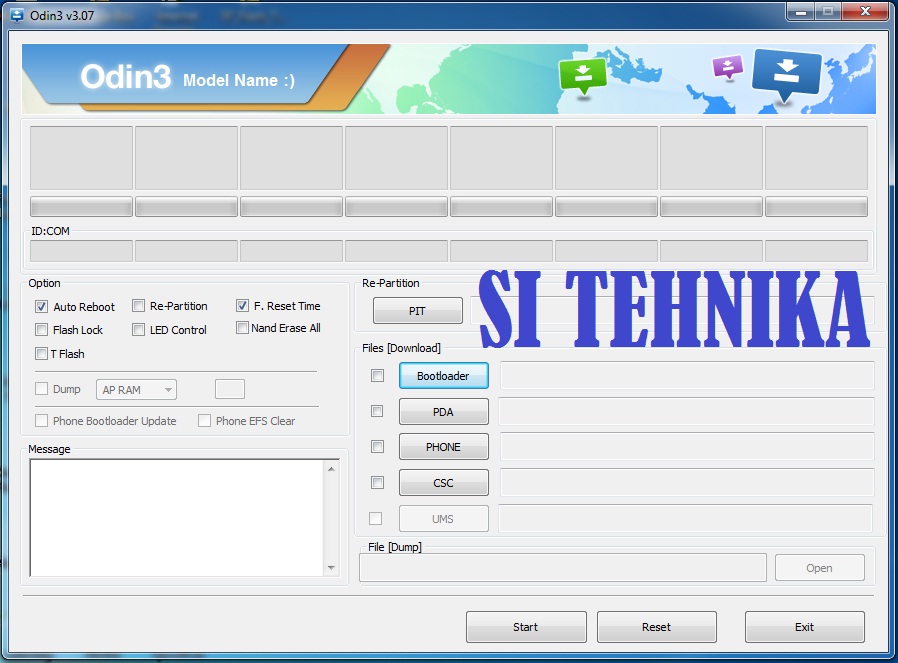Click the Open button for File Dump
This screenshot has height=663, width=898.
[x=820, y=568]
